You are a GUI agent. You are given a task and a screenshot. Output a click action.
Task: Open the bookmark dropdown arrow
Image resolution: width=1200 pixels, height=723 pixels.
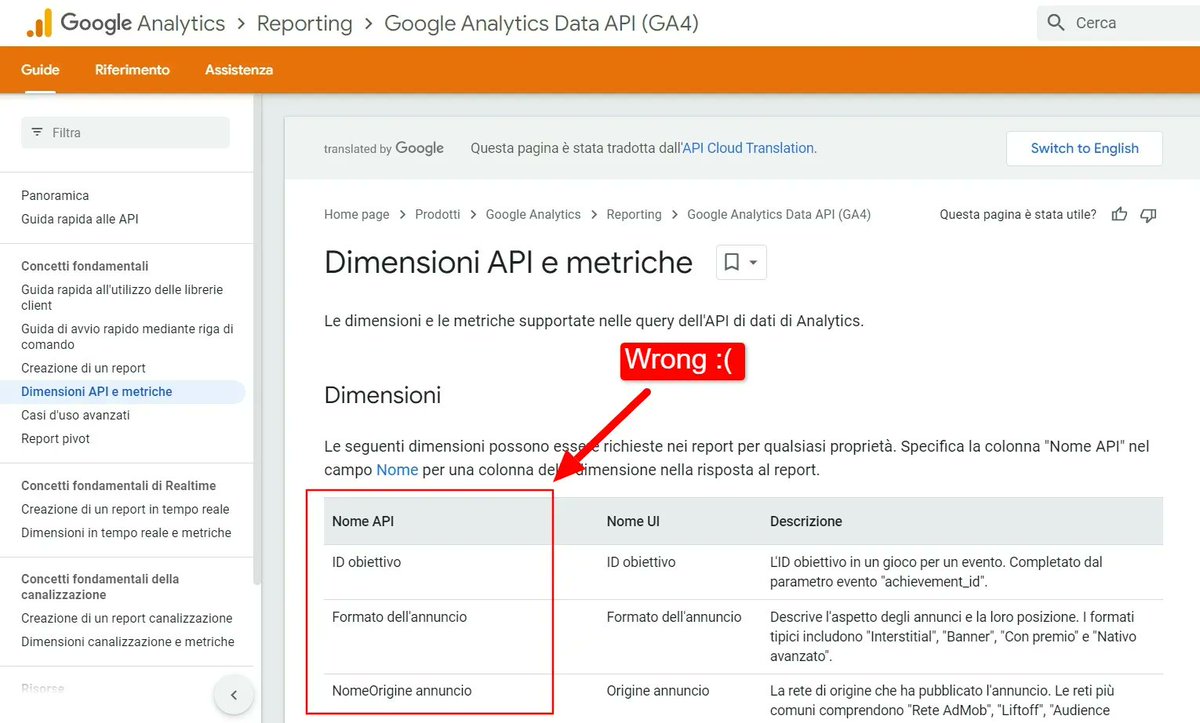pos(753,263)
